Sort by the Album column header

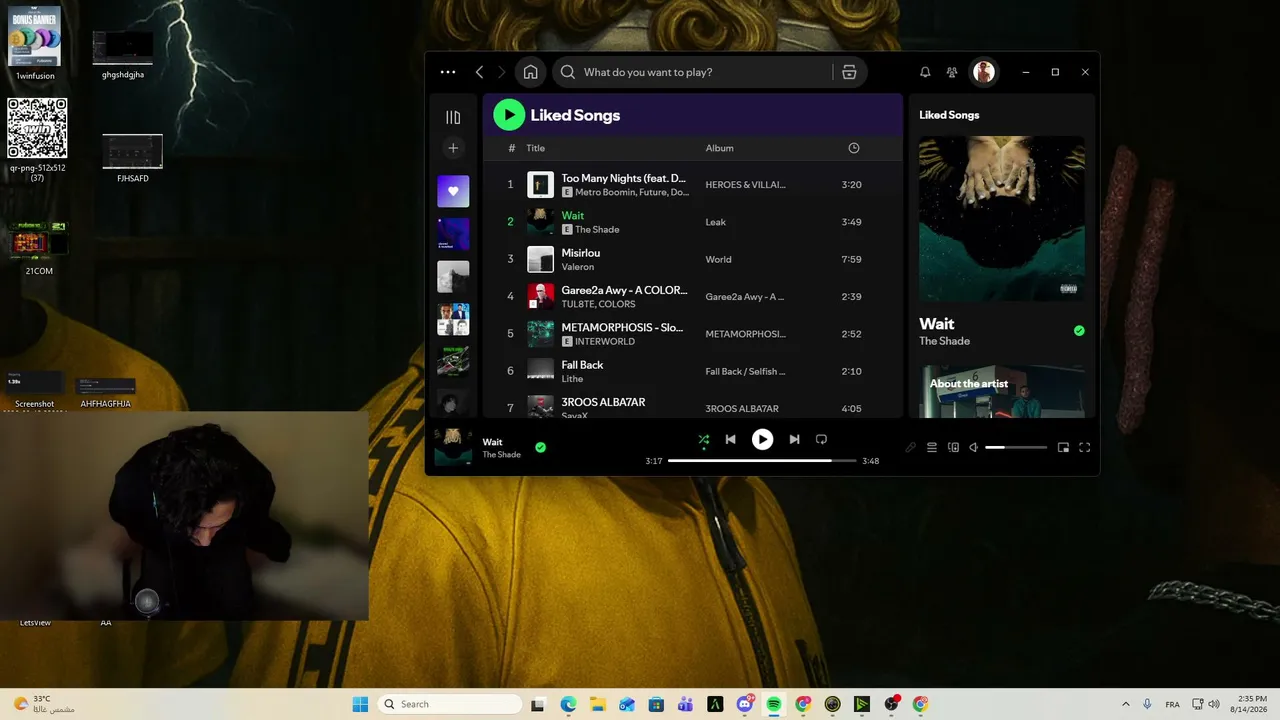(720, 148)
